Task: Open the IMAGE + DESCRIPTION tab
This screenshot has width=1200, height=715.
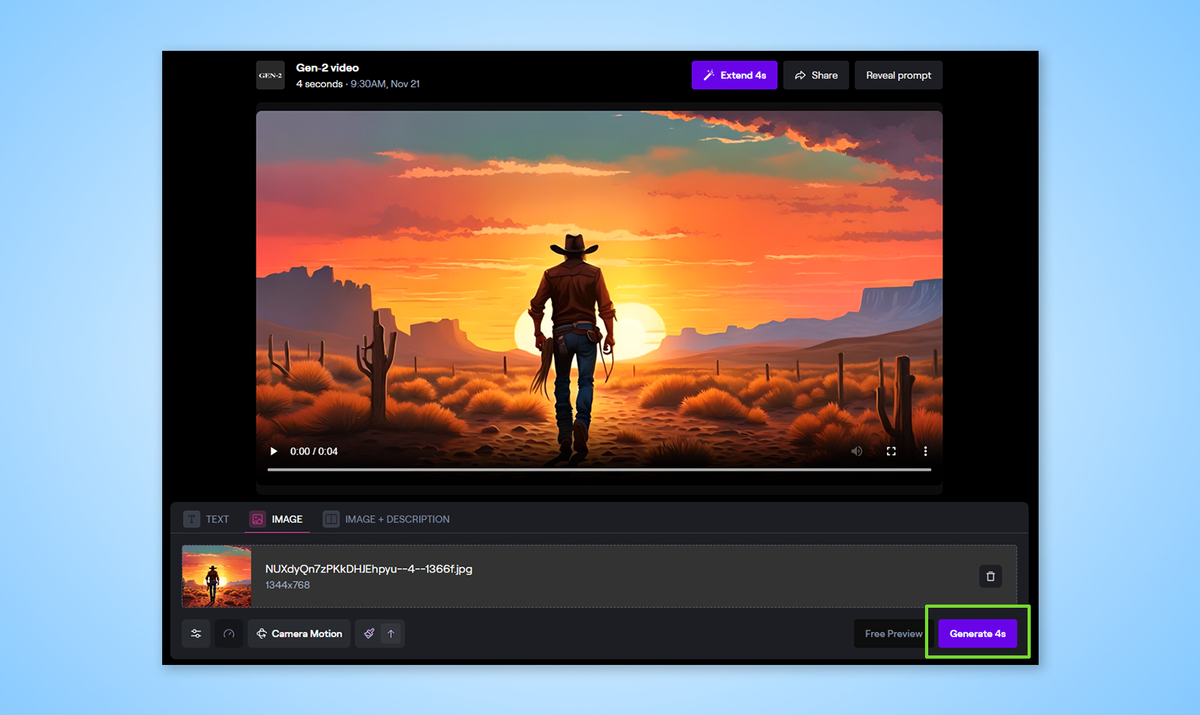Action: [386, 519]
